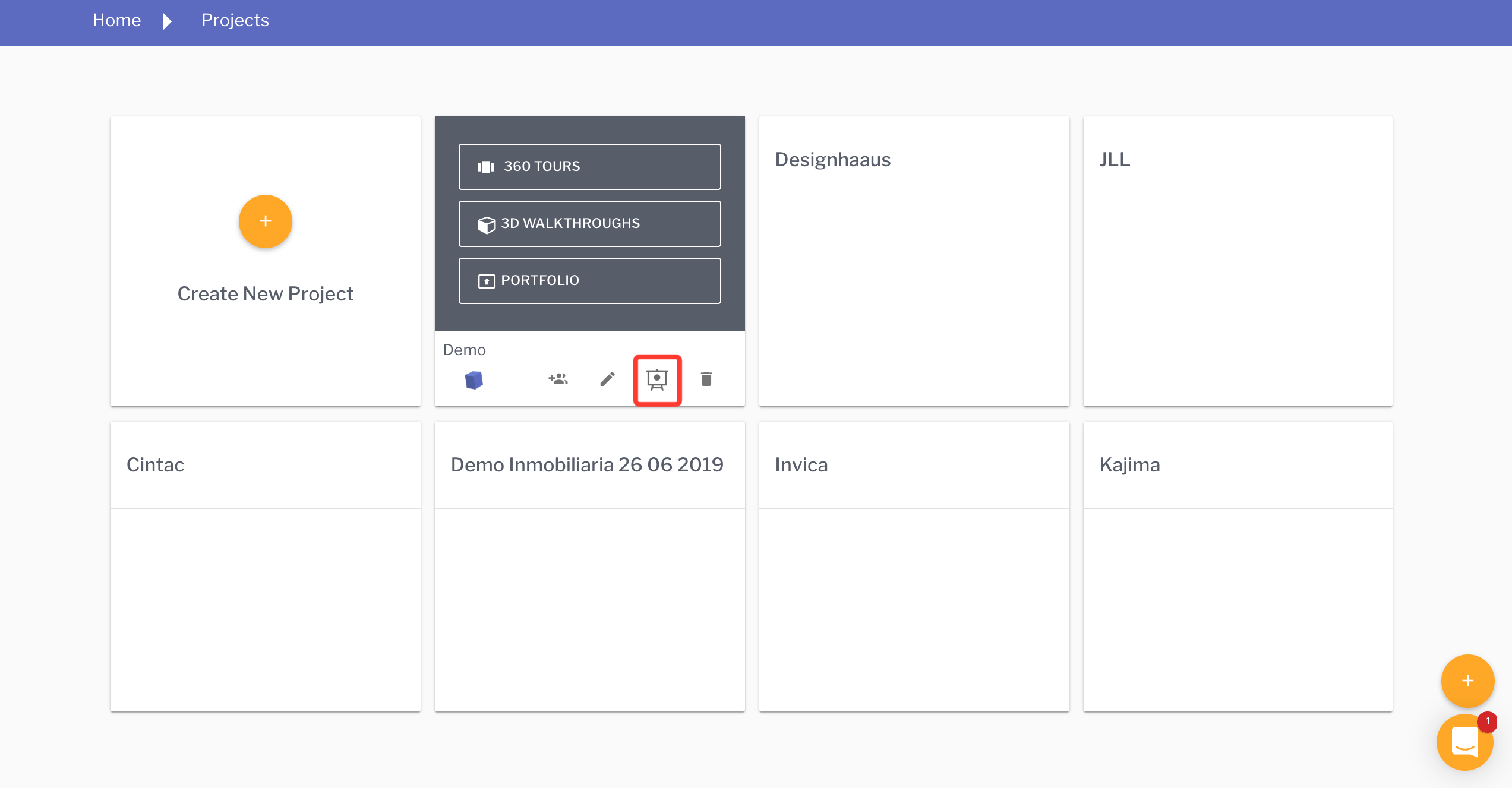Open the JLL project card

1238,261
